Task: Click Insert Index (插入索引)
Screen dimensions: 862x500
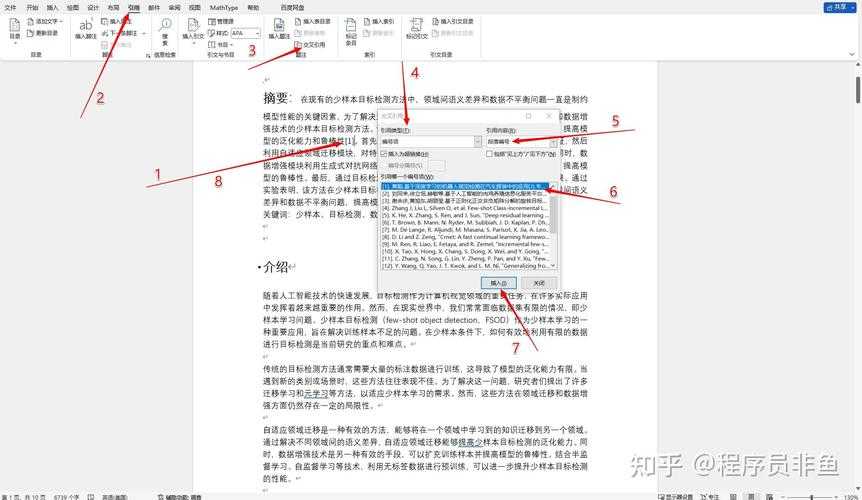Action: tap(379, 21)
